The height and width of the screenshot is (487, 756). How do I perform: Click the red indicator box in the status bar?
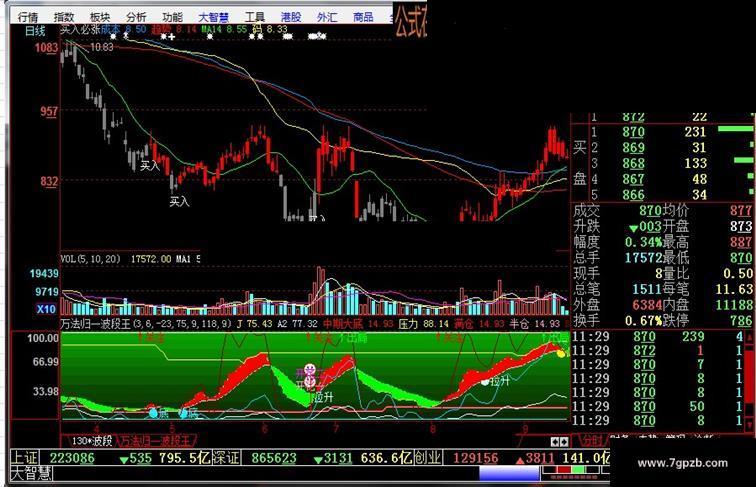563,470
